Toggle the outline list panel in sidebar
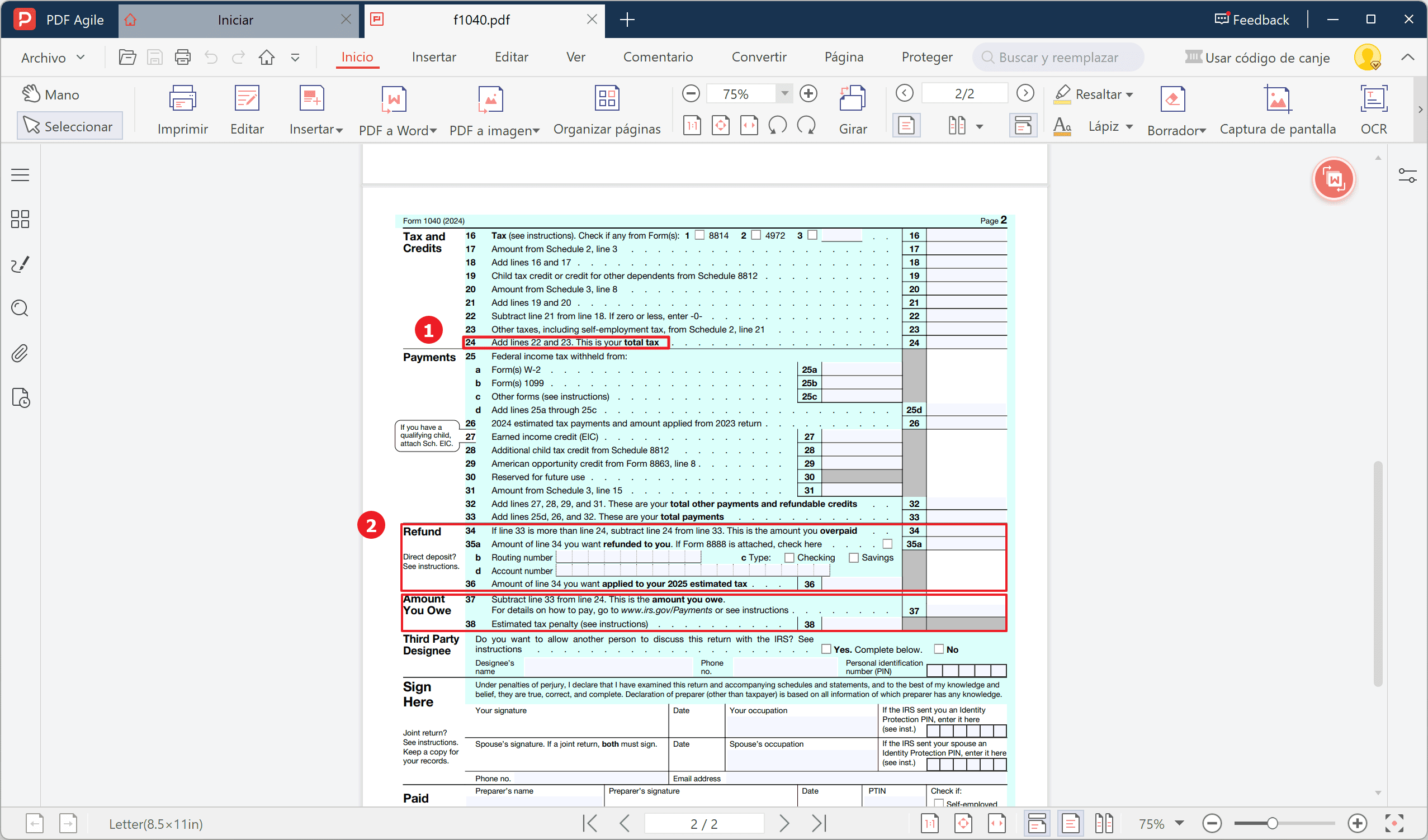 20,174
